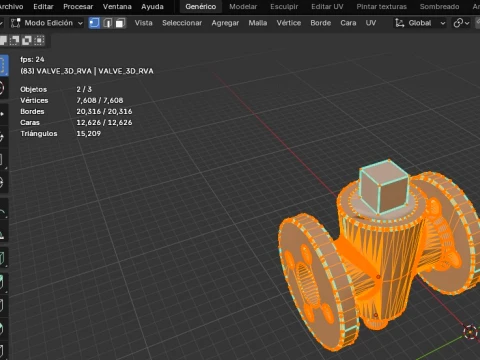The height and width of the screenshot is (360, 480).
Task: Open the UV header menu
Action: click(371, 23)
